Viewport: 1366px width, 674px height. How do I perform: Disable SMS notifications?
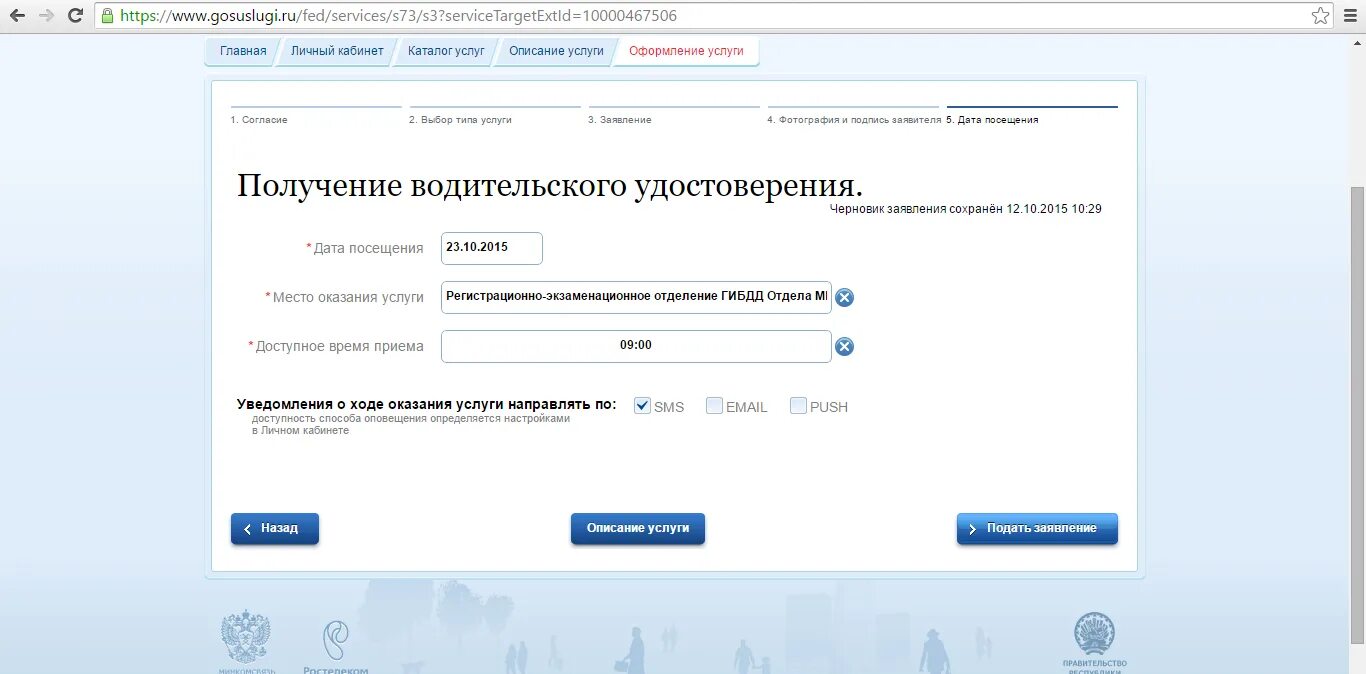tap(641, 405)
